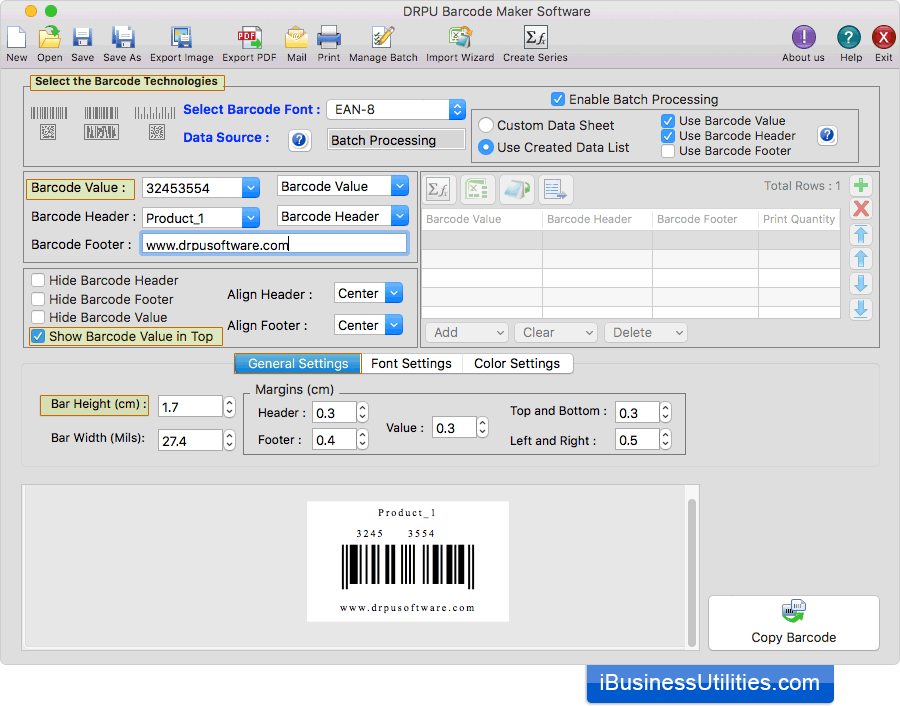Check Hide Barcode Header

coord(38,280)
